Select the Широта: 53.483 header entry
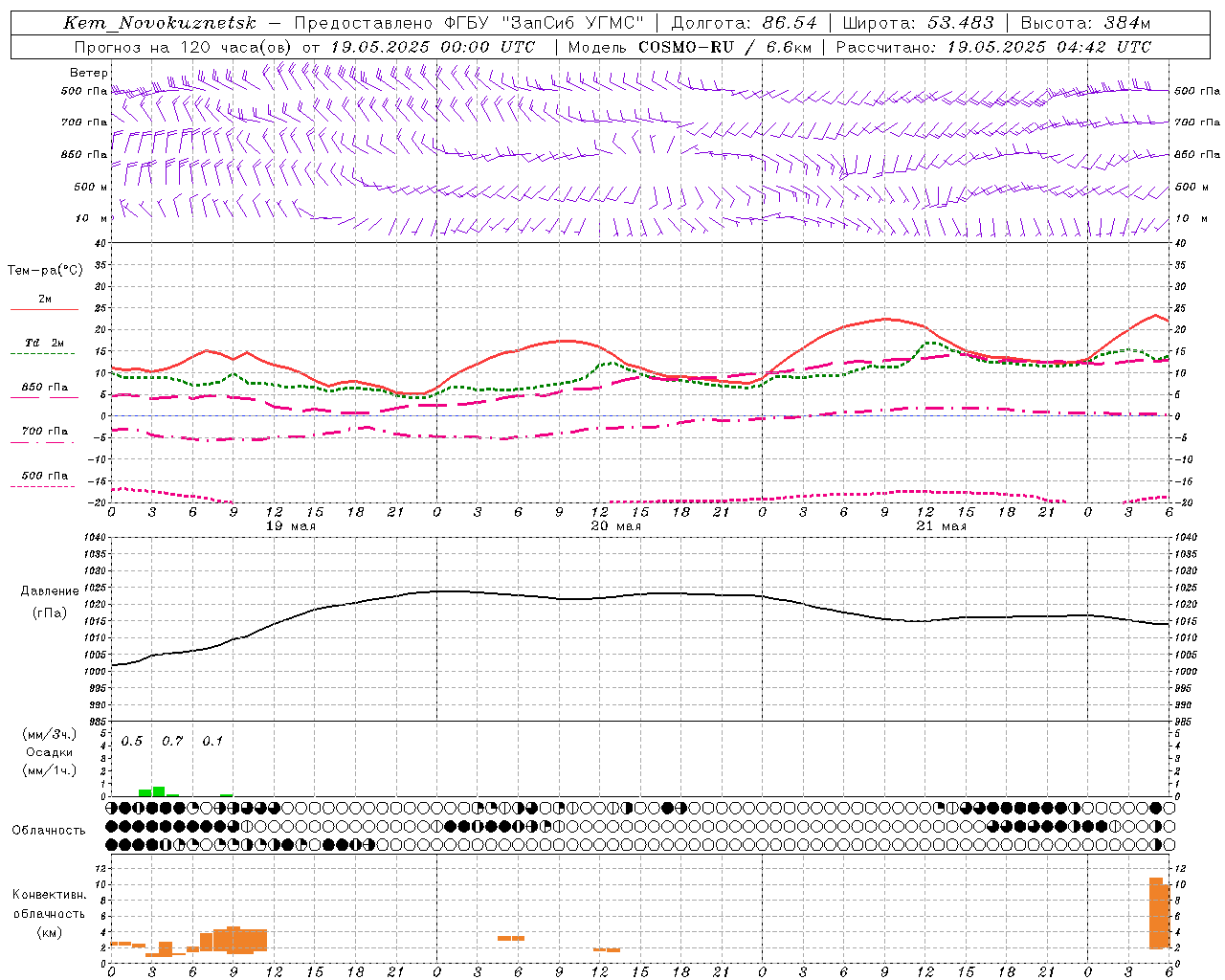The width and height of the screenshot is (1225, 980). pyautogui.click(x=918, y=23)
